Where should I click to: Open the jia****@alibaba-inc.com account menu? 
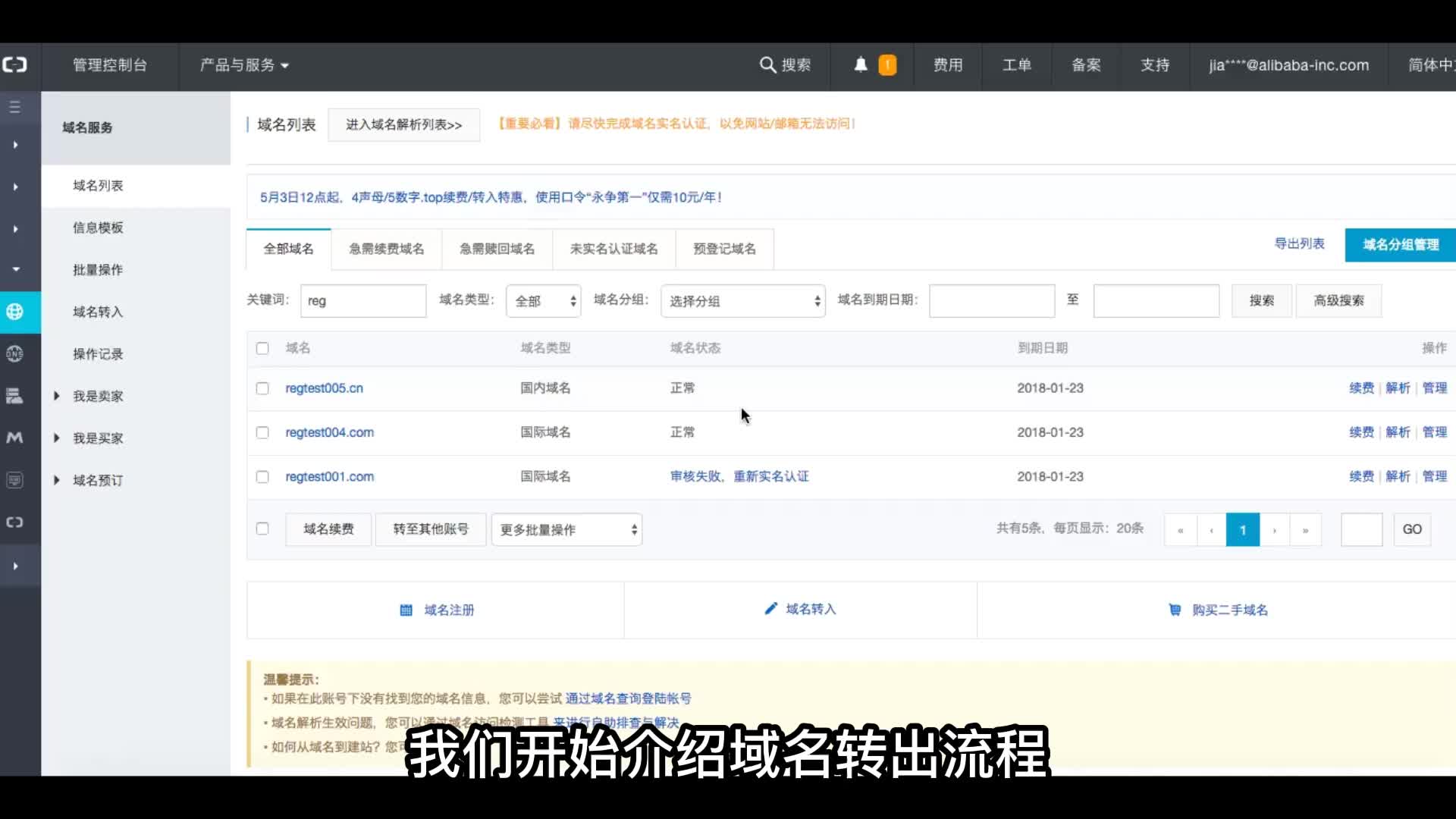click(x=1288, y=65)
